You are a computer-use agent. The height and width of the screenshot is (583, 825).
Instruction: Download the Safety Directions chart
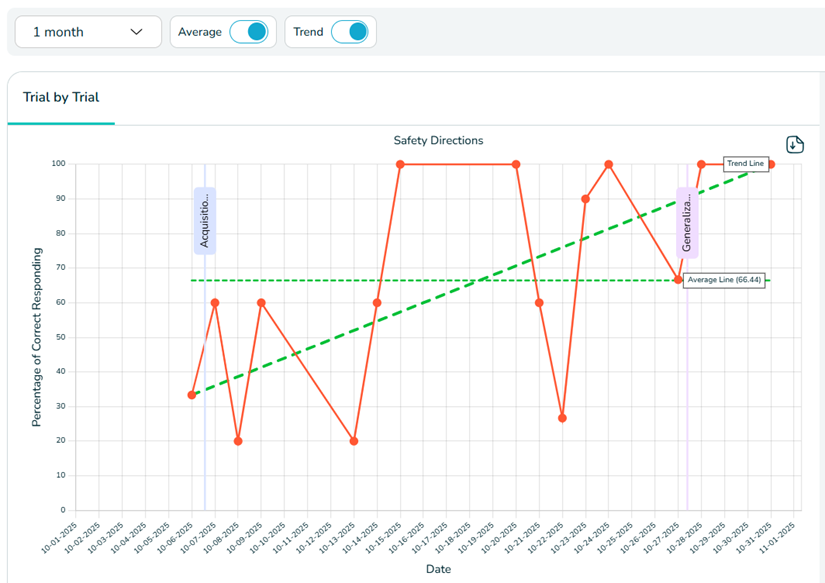[795, 145]
